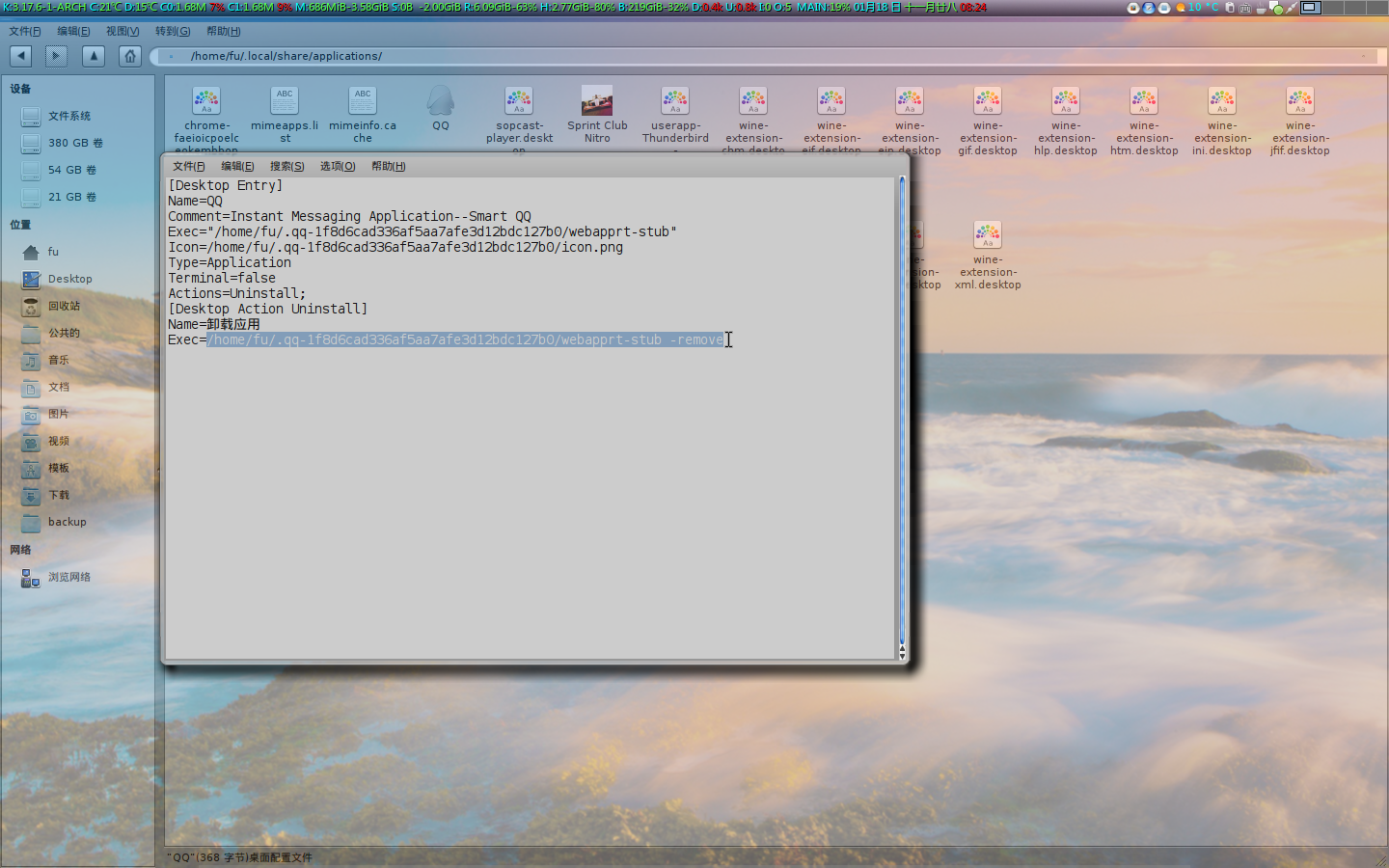
Task: Open backup folder in the sidebar
Action: pos(77,522)
